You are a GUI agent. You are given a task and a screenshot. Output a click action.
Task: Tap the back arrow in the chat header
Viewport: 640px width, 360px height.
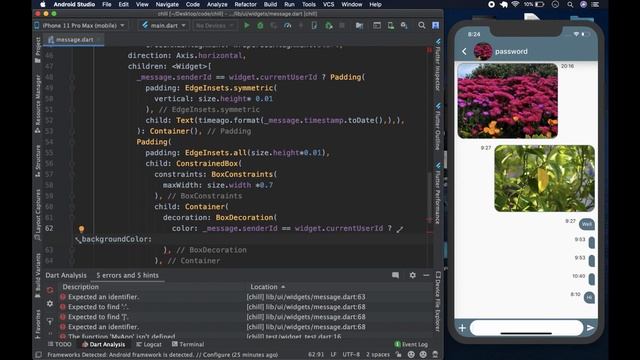tap(464, 51)
